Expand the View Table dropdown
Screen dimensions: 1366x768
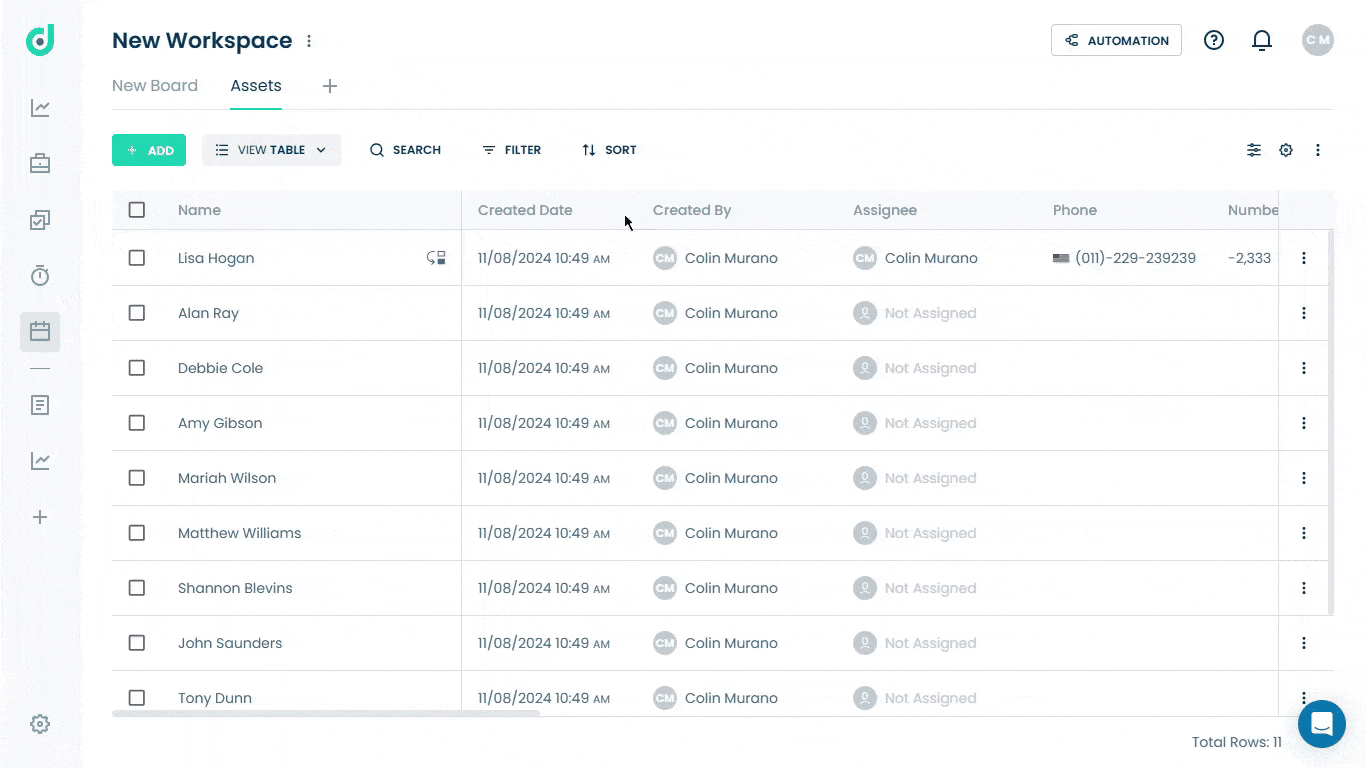271,150
